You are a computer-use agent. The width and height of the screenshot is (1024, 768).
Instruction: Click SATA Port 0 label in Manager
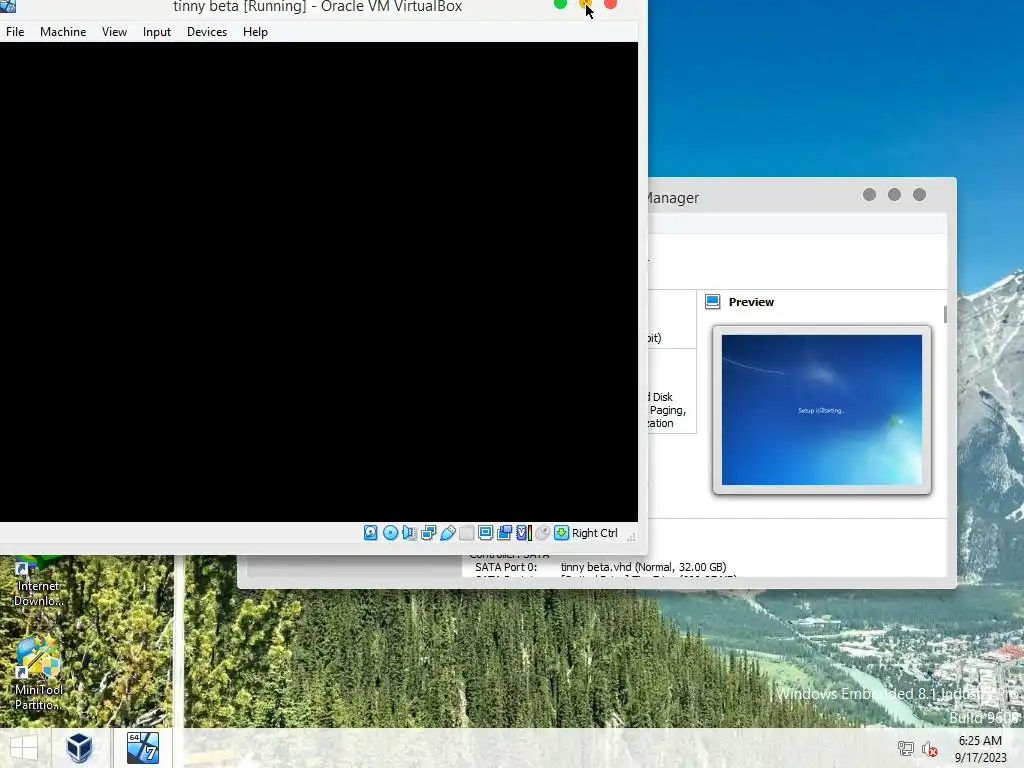coord(506,567)
